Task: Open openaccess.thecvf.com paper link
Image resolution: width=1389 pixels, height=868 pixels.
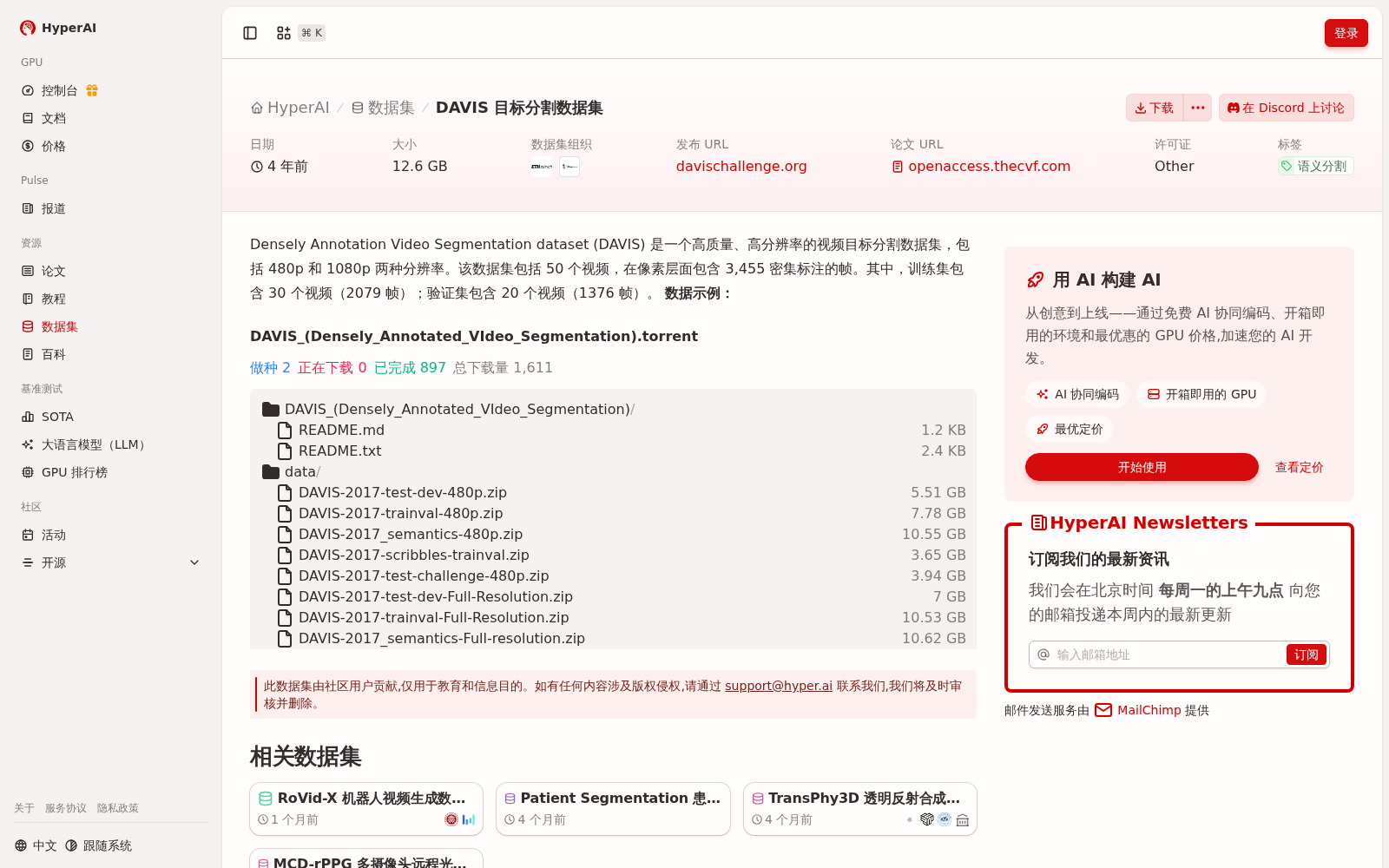Action: click(x=981, y=166)
